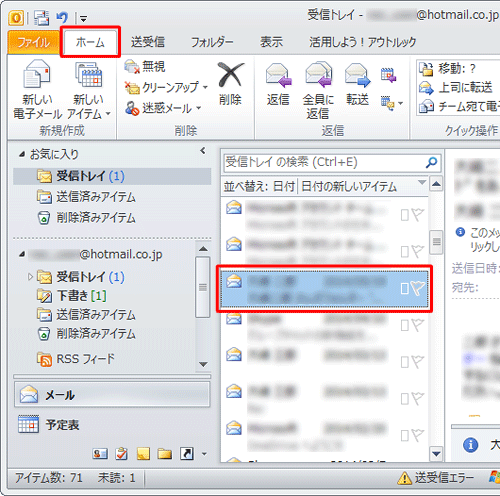Click the folder list scroll down arrow
Screen dimensions: 500x496
coord(203,364)
